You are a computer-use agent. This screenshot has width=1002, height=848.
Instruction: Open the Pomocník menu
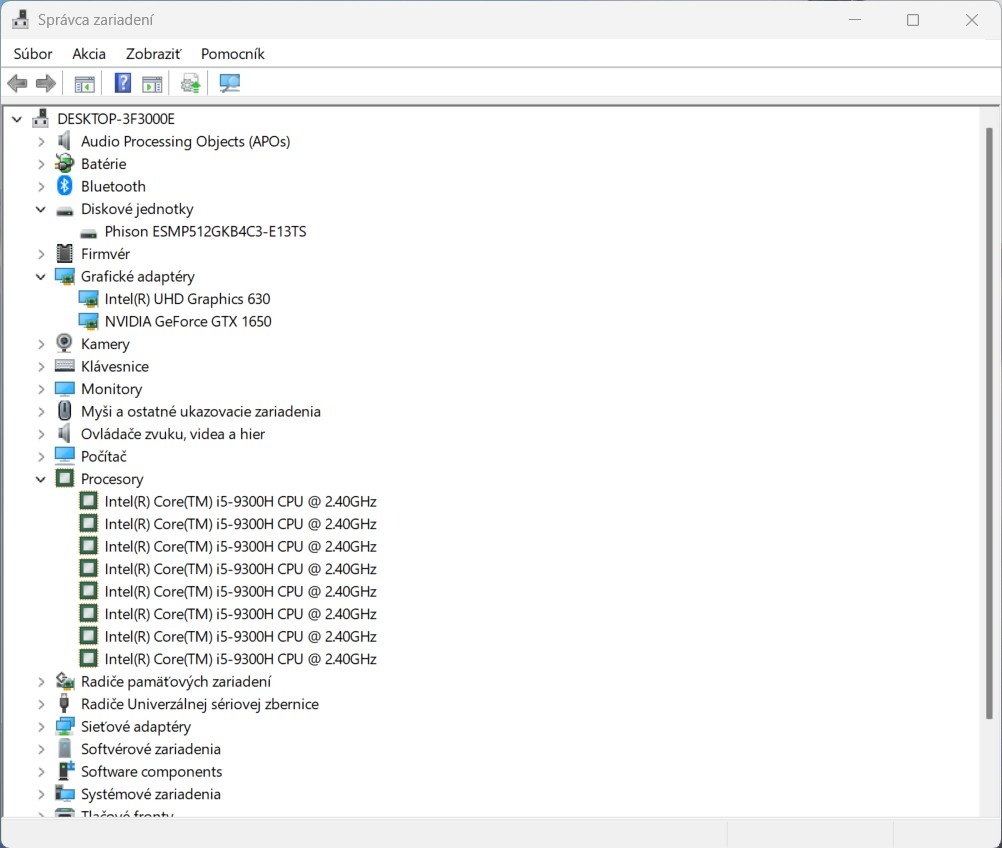232,54
